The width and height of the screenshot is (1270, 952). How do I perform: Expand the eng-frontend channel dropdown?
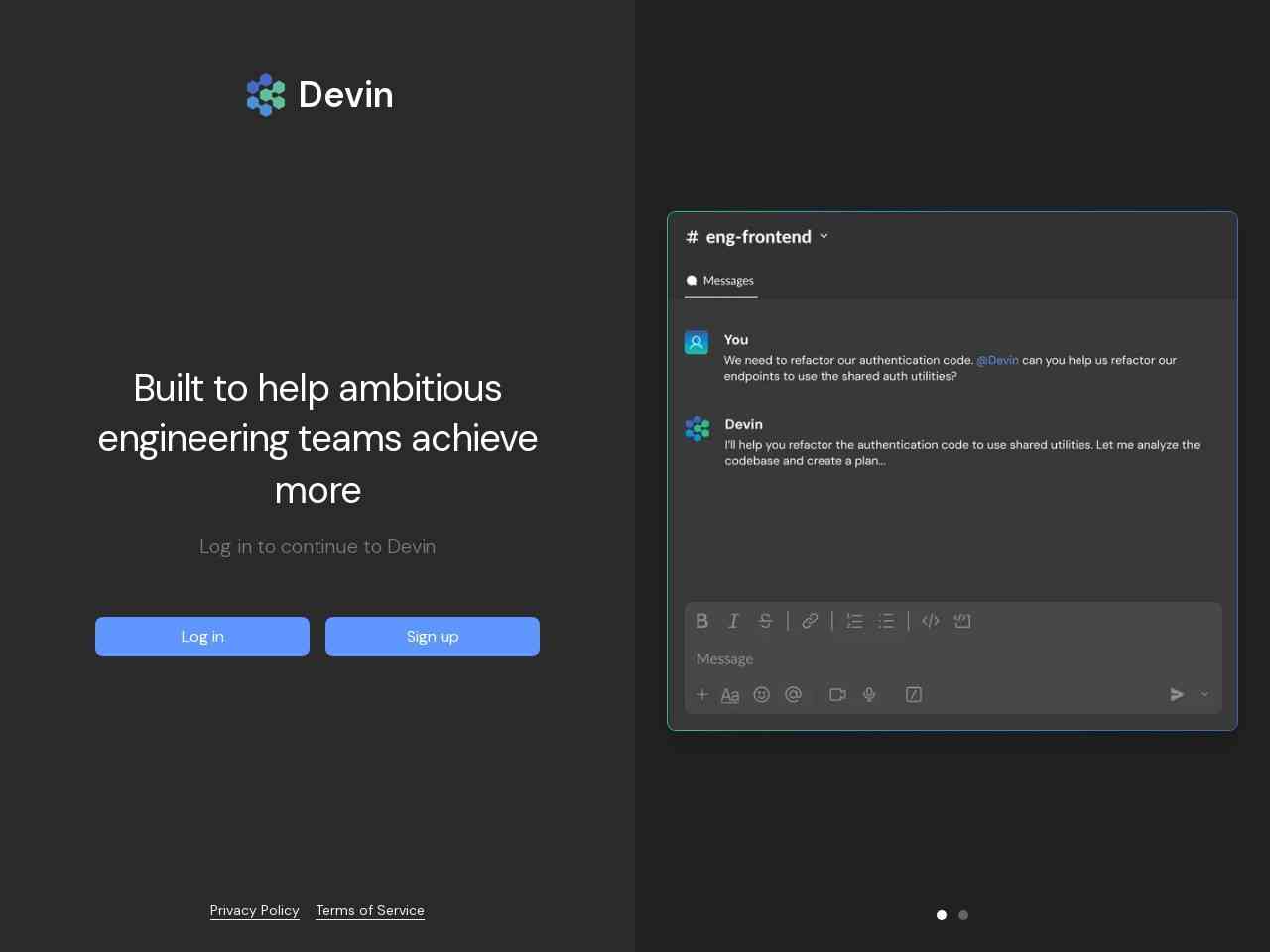824,236
